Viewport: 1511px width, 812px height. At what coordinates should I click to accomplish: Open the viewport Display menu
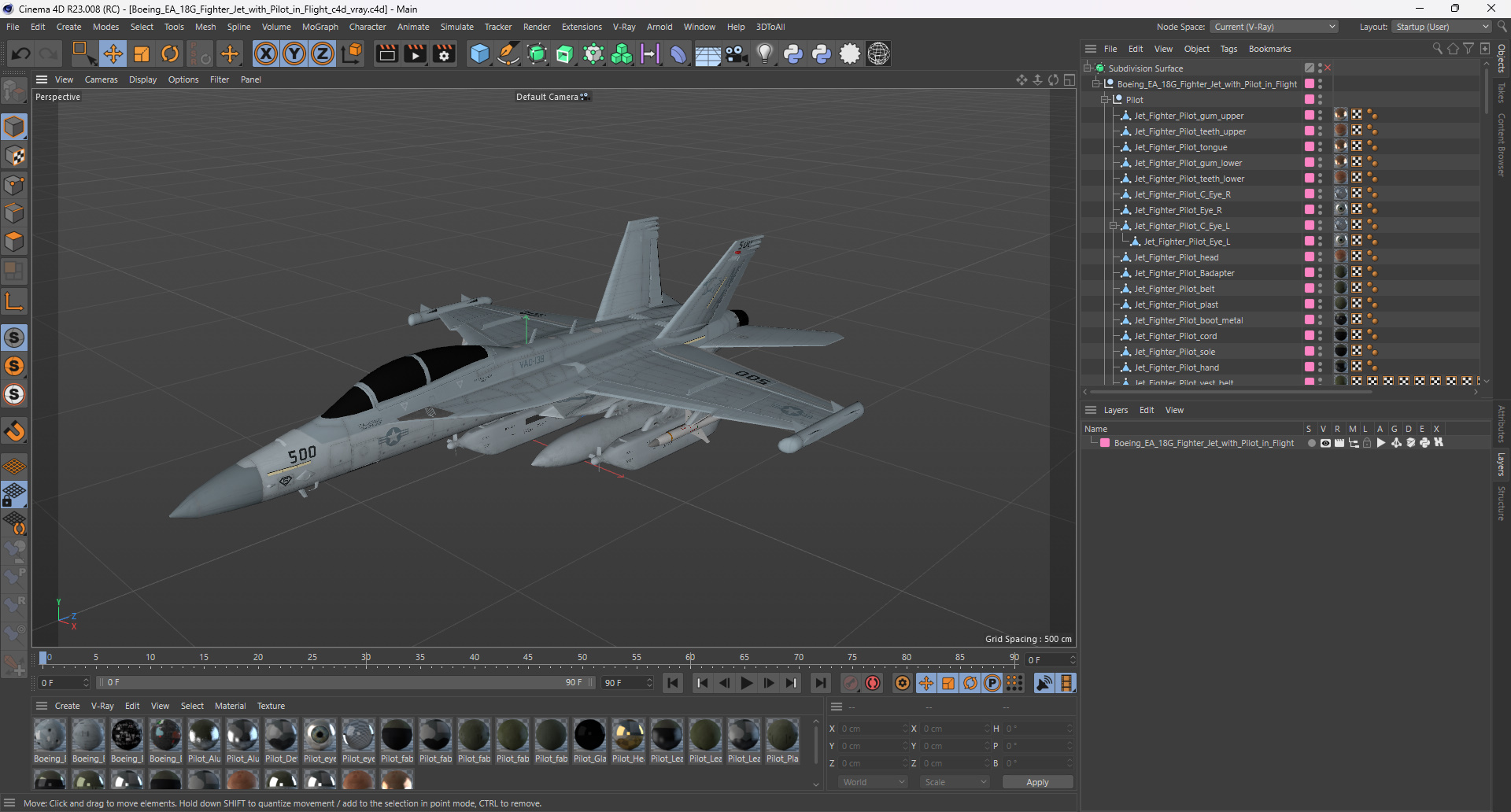click(x=142, y=79)
